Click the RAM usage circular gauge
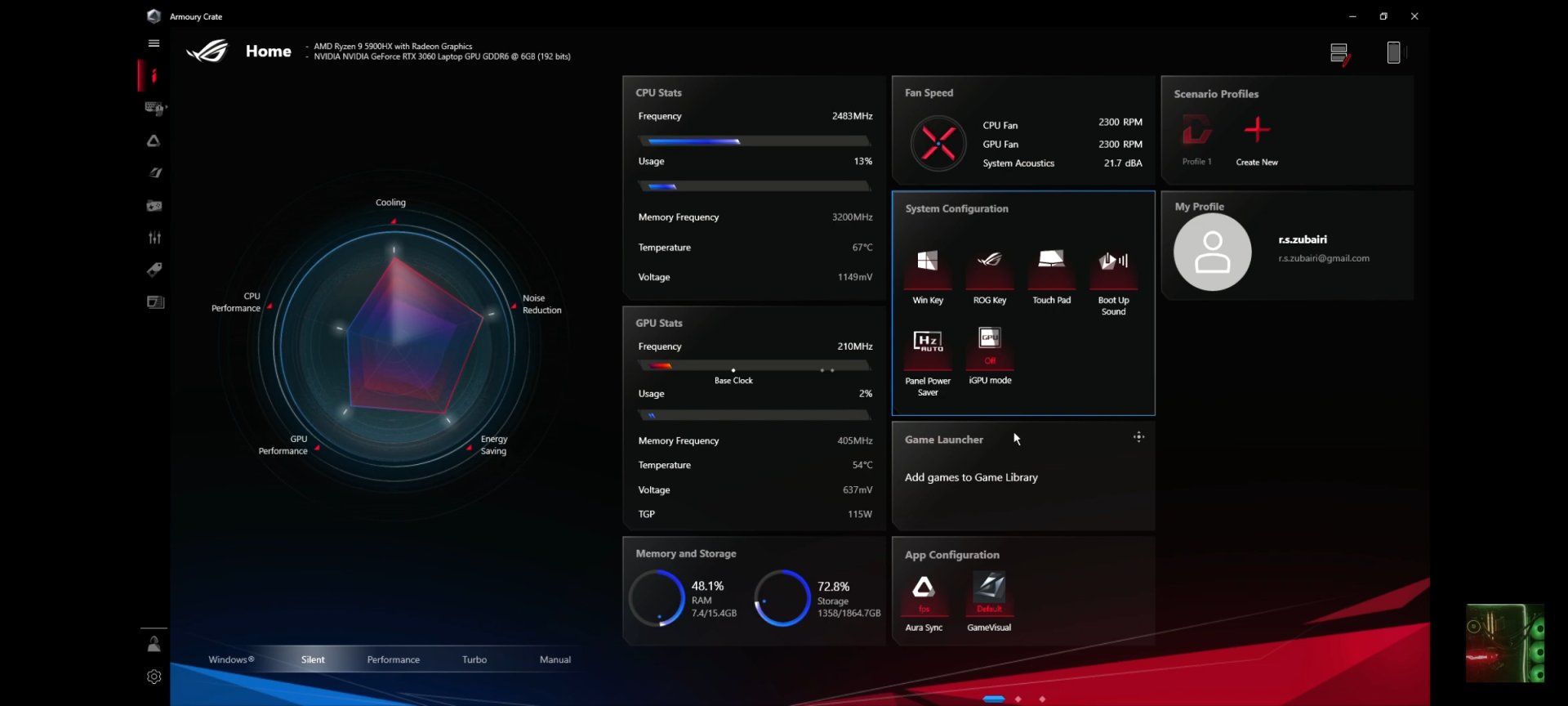Image resolution: width=1568 pixels, height=706 pixels. click(657, 598)
